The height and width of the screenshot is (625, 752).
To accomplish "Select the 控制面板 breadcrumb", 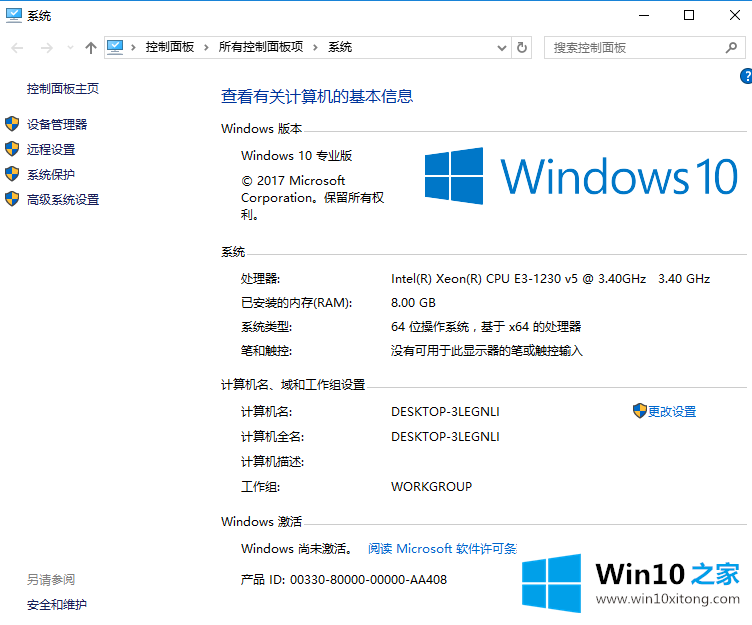I will coord(170,47).
